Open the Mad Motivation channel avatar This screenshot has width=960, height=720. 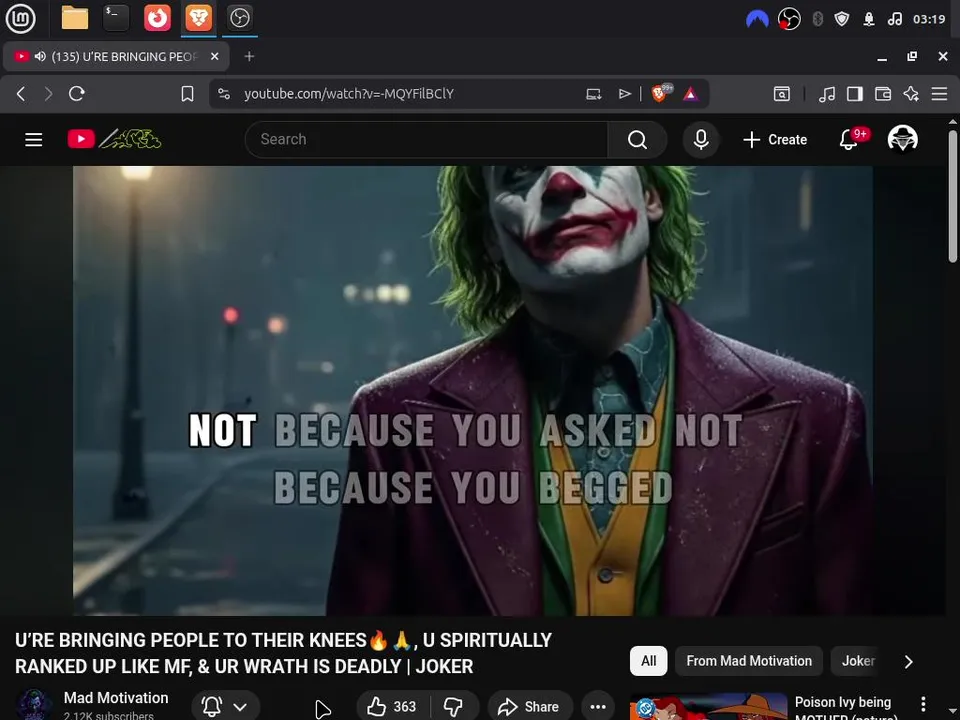34,705
